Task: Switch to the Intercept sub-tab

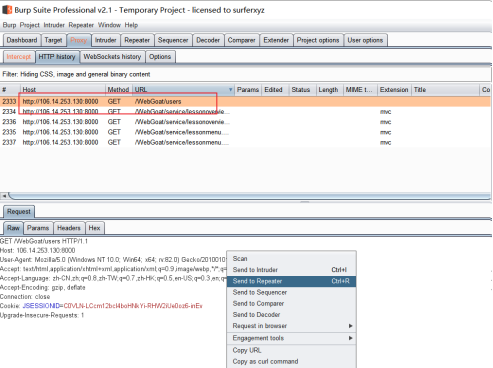Action: tap(19, 57)
